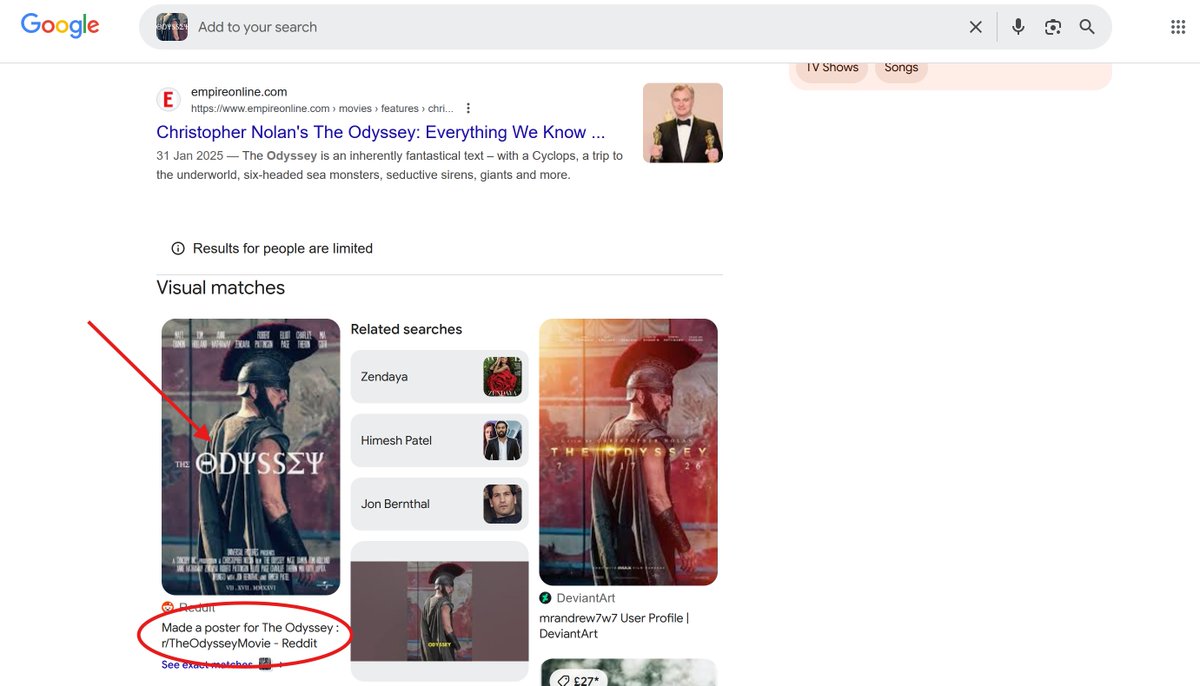Start voice search with the microphone icon
Viewport: 1200px width, 686px height.
click(x=1018, y=27)
